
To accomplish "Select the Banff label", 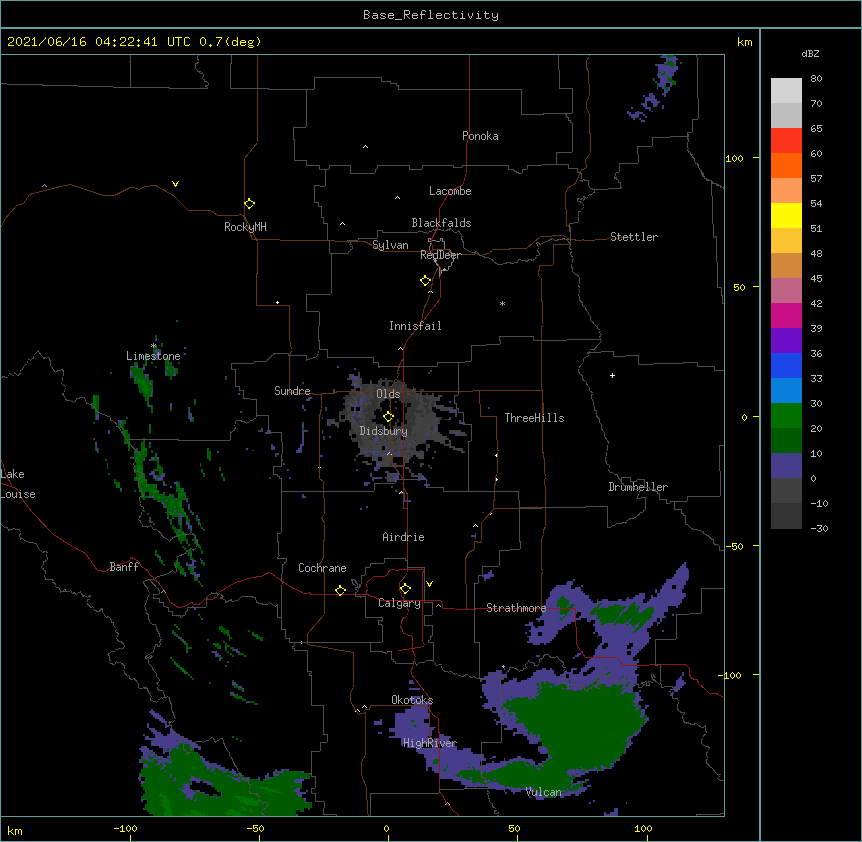I will tap(124, 567).
